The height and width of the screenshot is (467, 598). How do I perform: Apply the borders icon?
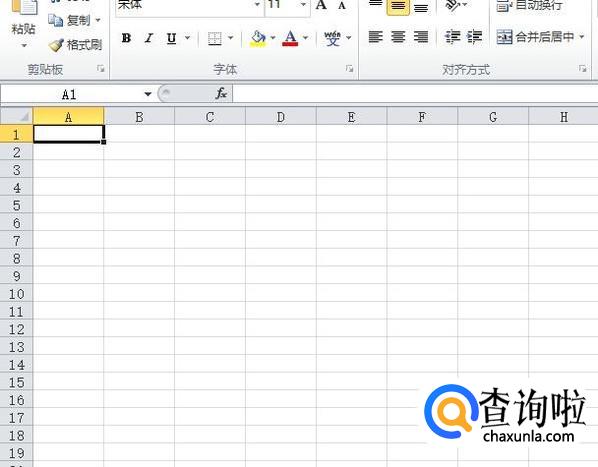[214, 38]
